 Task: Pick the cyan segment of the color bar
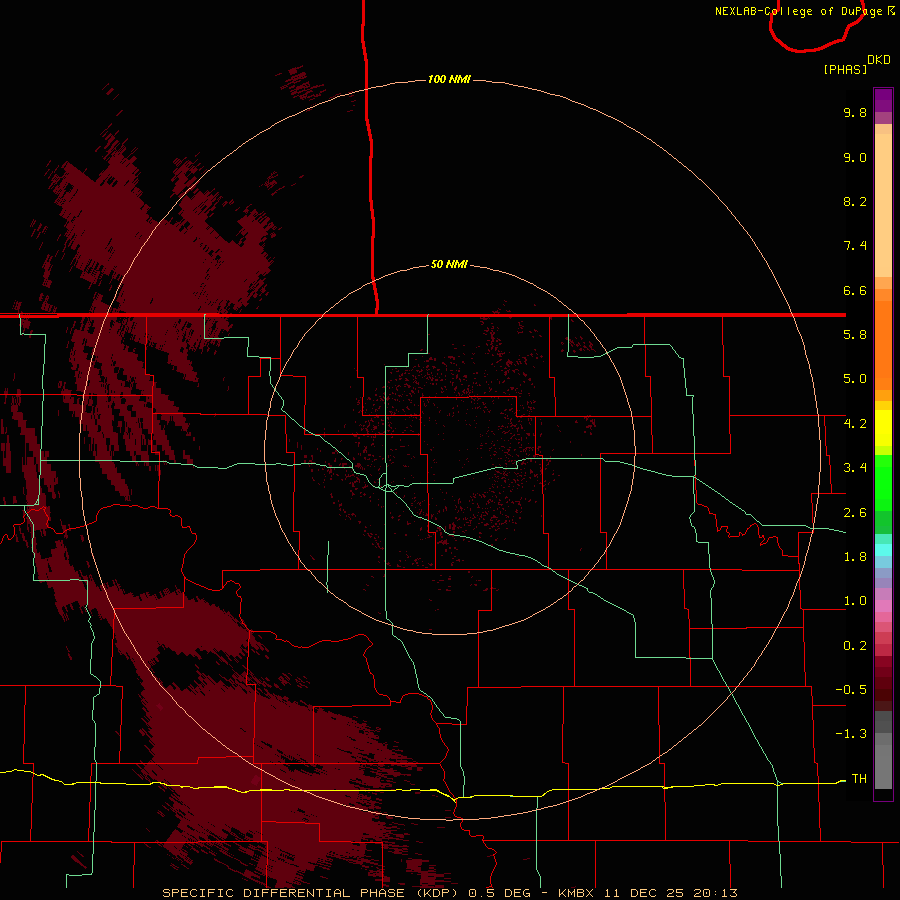[883, 550]
